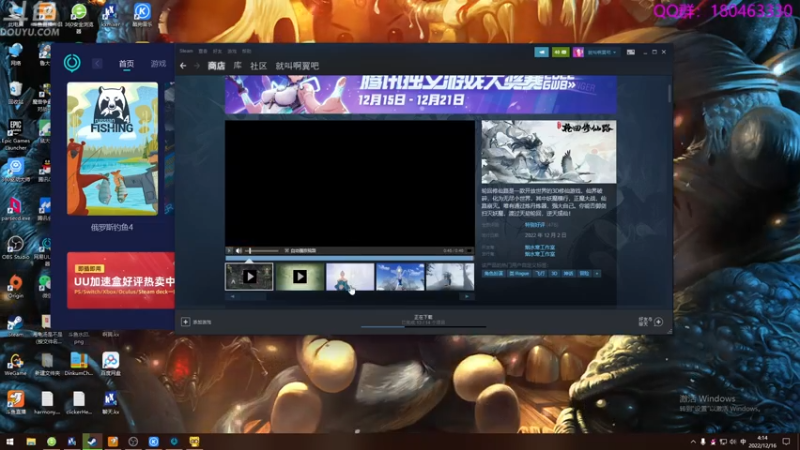Image resolution: width=800 pixels, height=450 pixels.
Task: Select the first video thumbnail
Action: (249, 277)
